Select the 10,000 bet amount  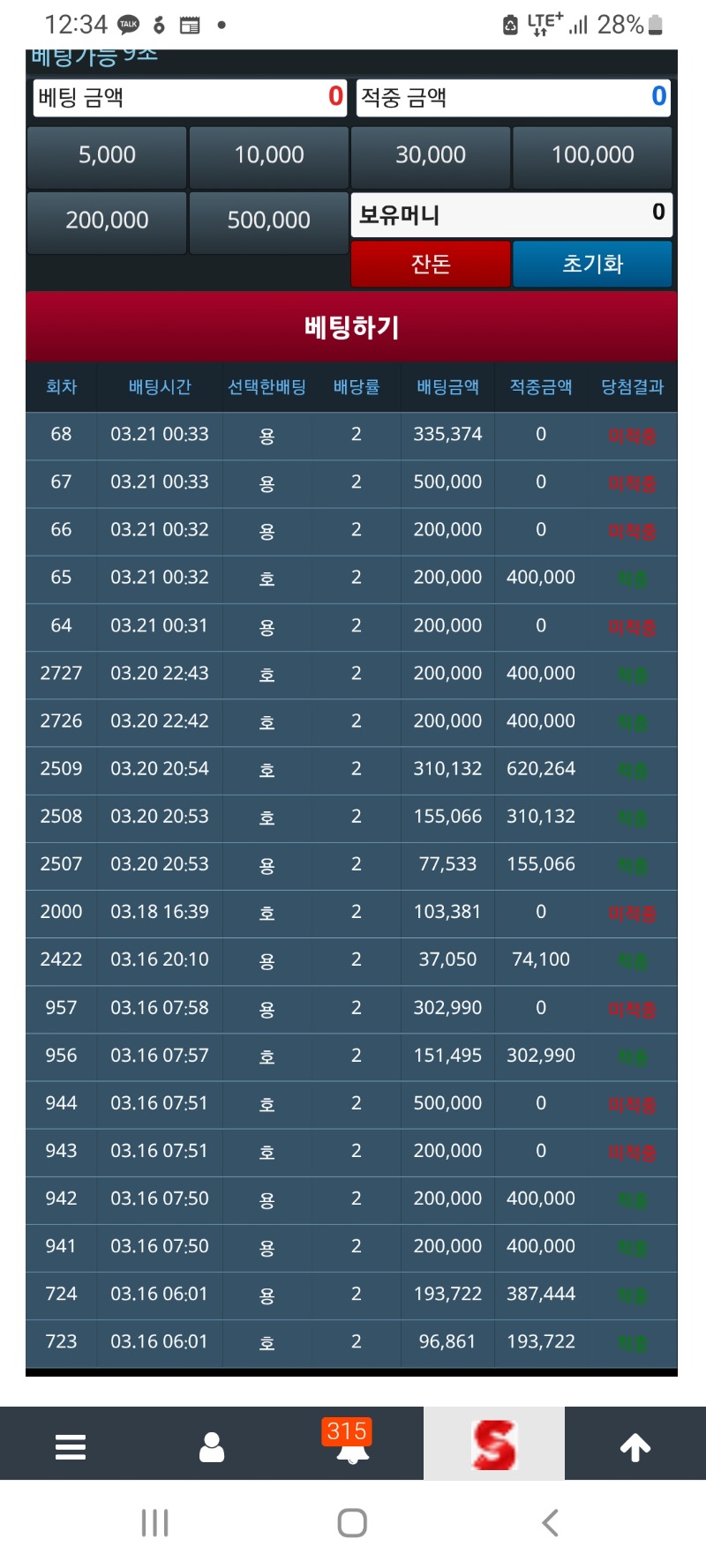pos(268,155)
